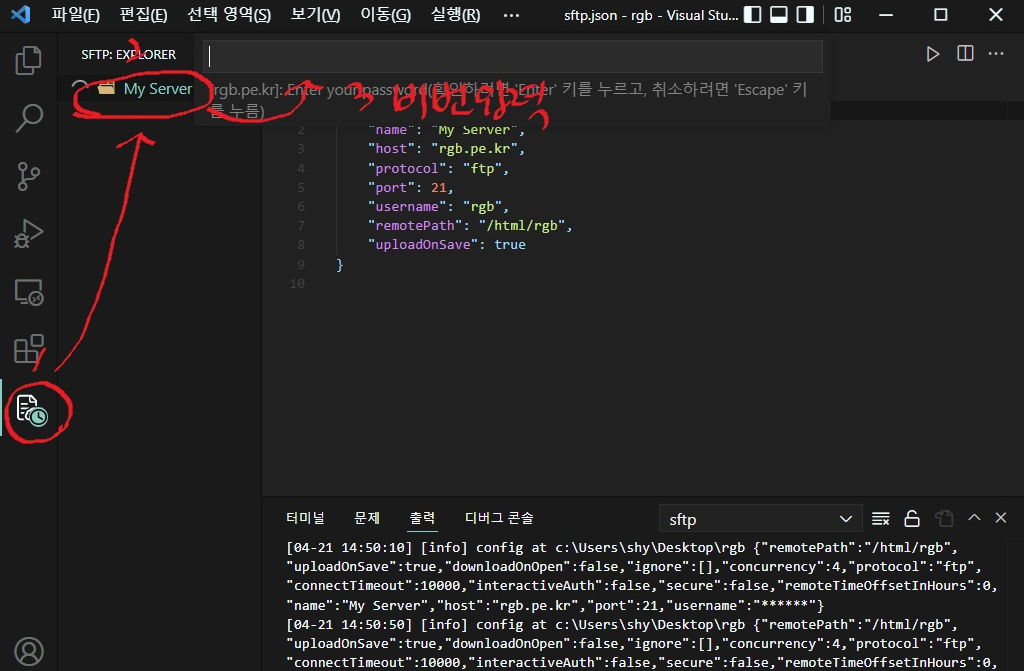Clear the output log with clear icon
Screen dimensions: 1024x671
(x=881, y=518)
